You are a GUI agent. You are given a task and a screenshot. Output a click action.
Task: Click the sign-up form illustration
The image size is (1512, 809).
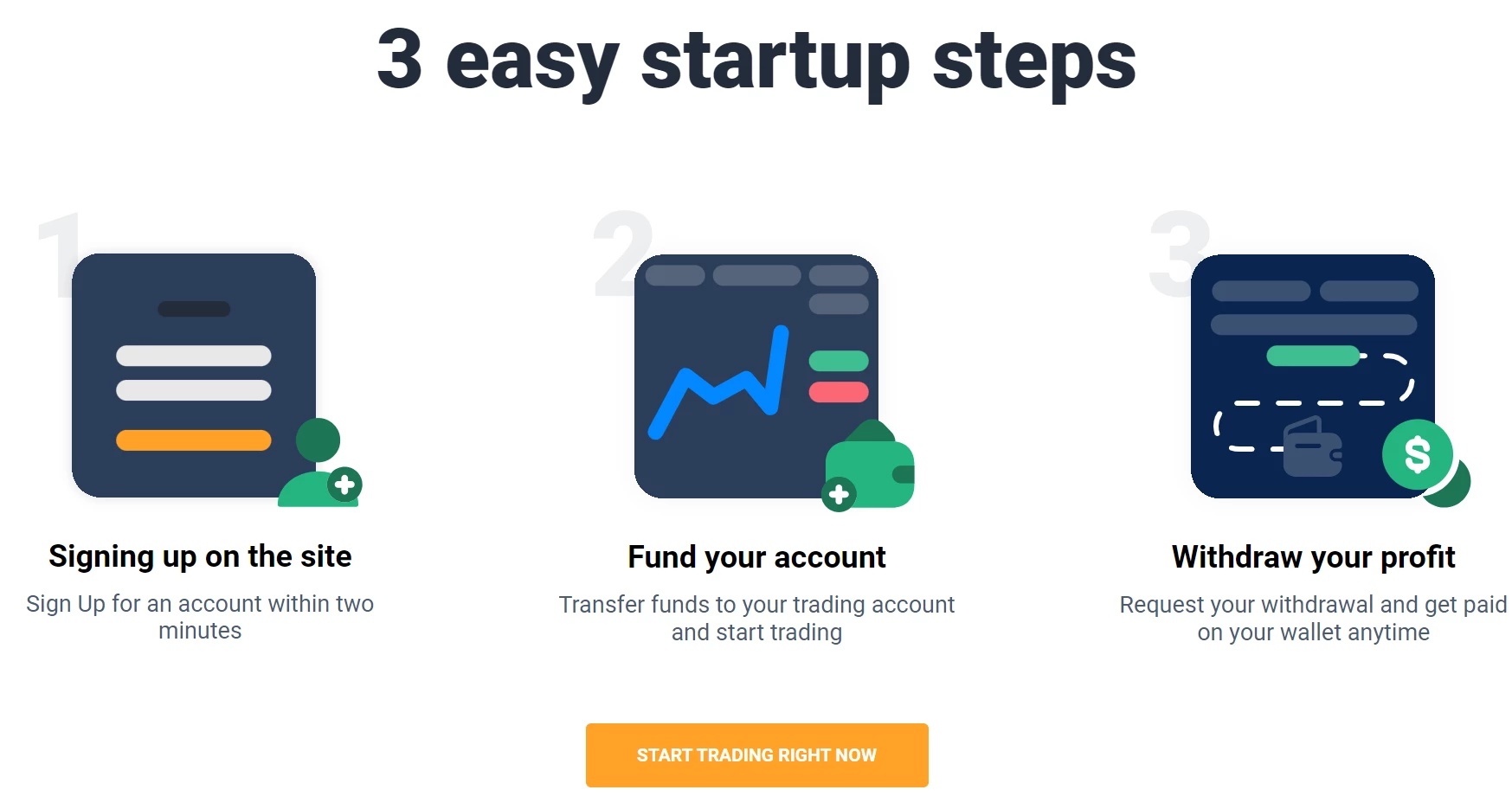coord(194,375)
